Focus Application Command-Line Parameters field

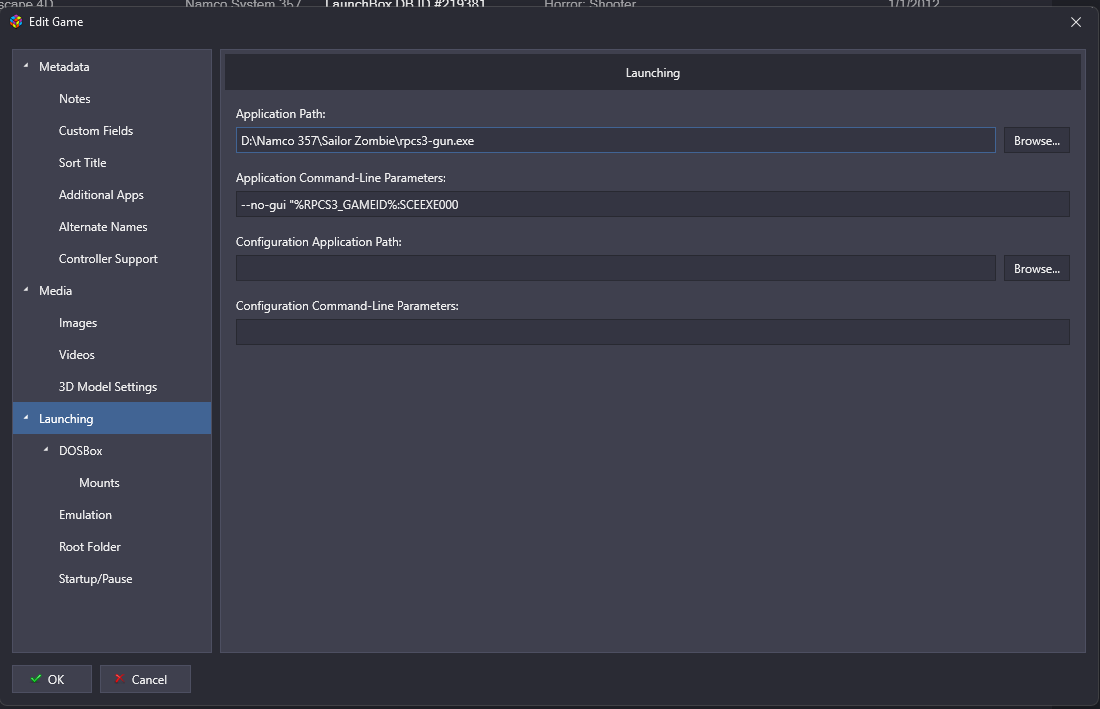tap(652, 204)
